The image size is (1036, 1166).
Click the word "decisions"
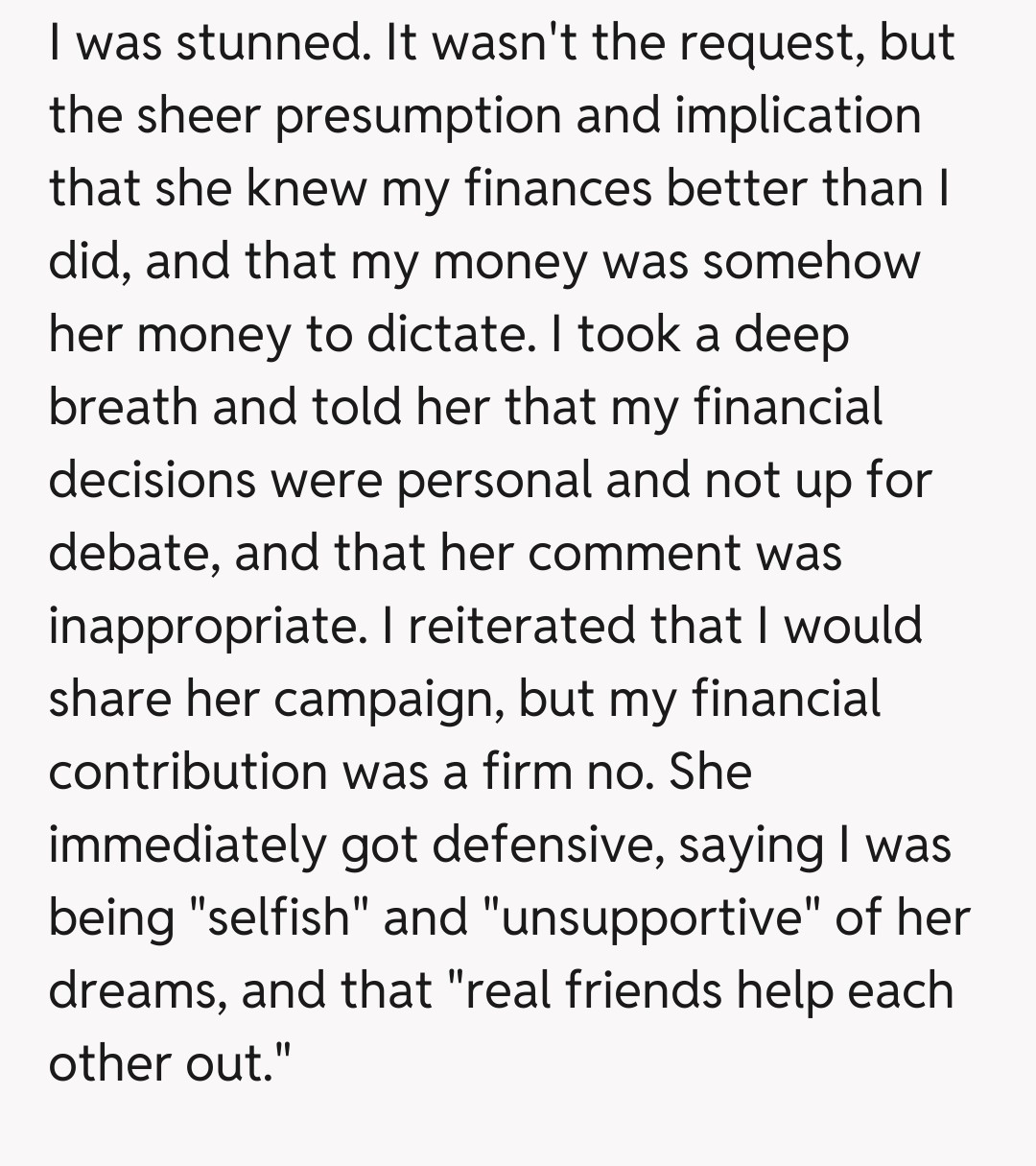pos(153,481)
